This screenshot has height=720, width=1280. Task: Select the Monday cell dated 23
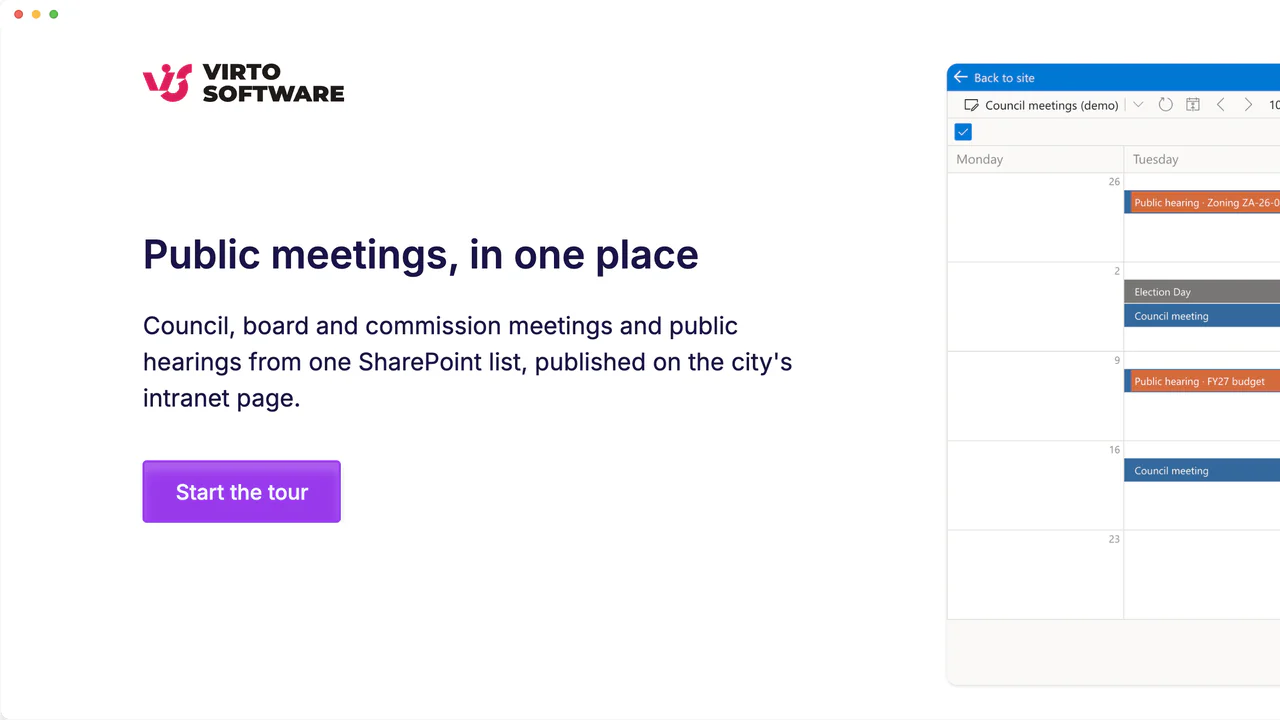coord(1035,574)
